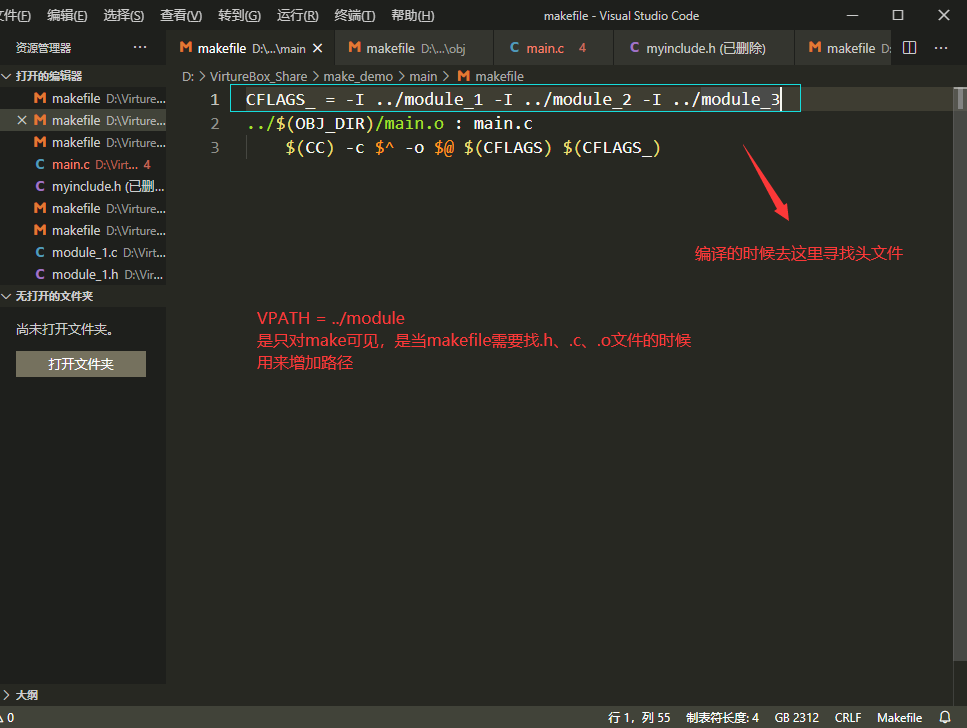Click the CRLF line ending indicator
This screenshot has height=728, width=967.
pos(847,717)
